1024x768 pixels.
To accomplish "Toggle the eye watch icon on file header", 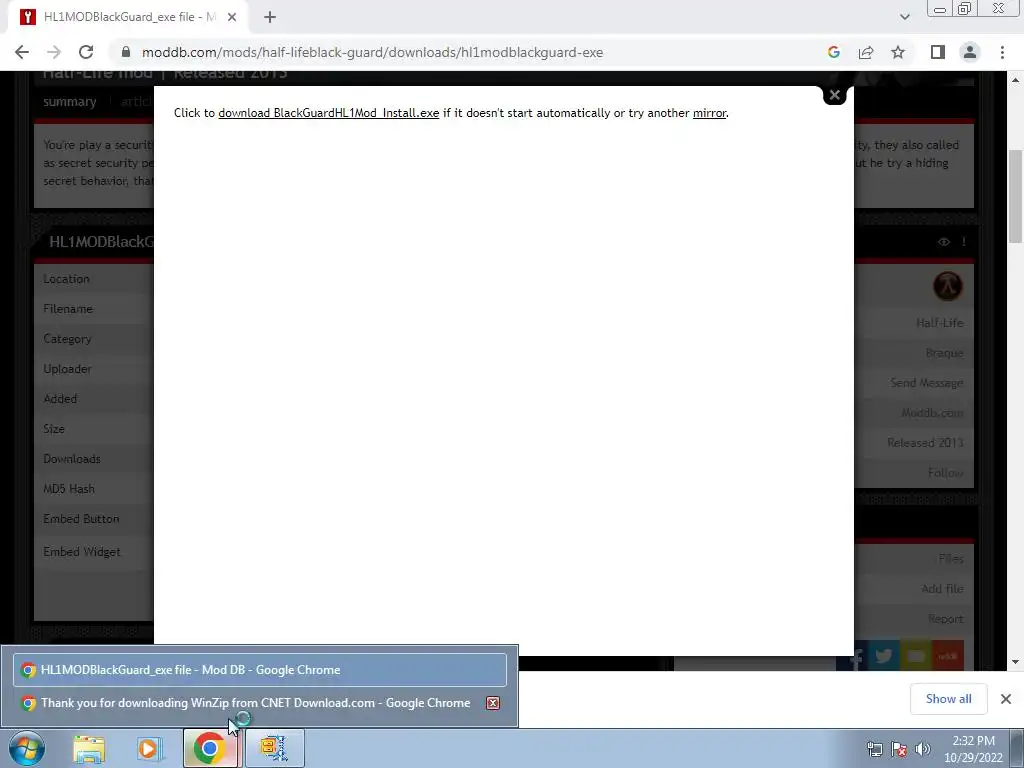I will tap(944, 242).
